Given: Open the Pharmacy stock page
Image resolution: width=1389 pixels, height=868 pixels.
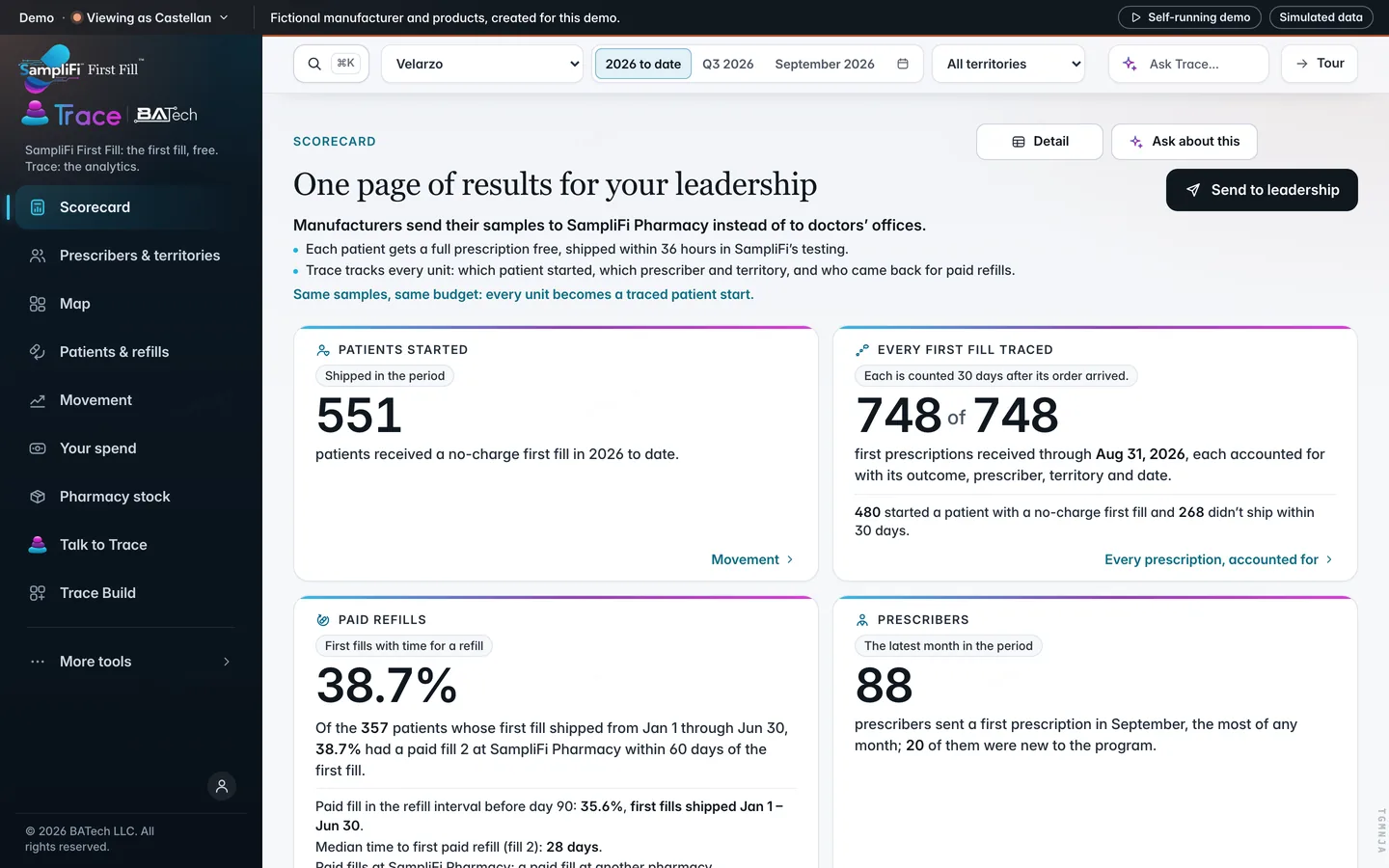Looking at the screenshot, I should click(131, 497).
